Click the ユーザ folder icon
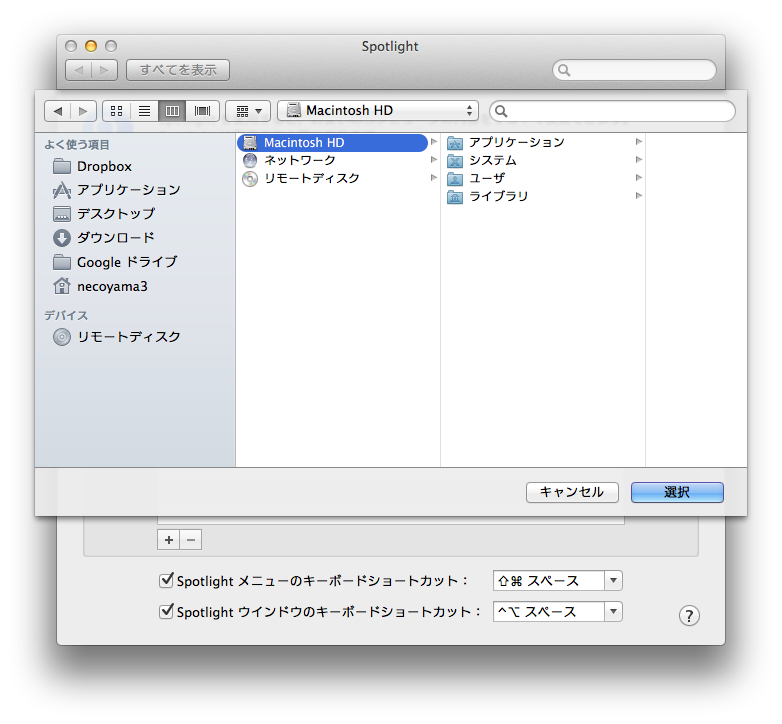 [x=455, y=179]
